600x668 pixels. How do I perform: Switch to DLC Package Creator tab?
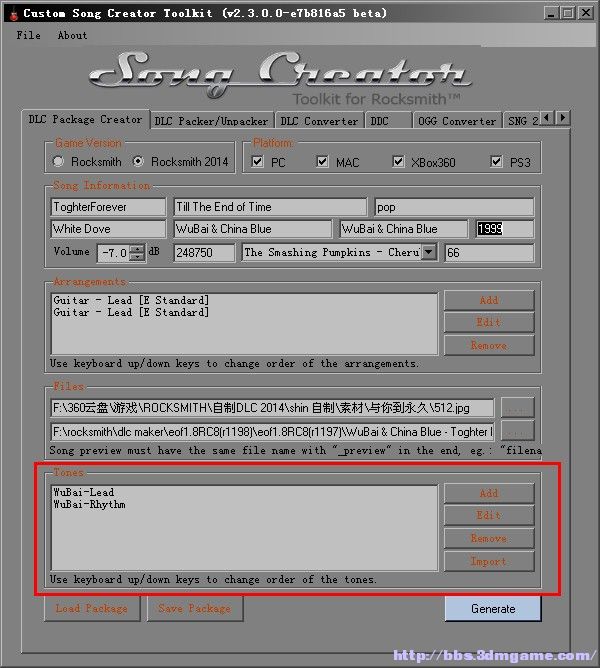[x=85, y=120]
